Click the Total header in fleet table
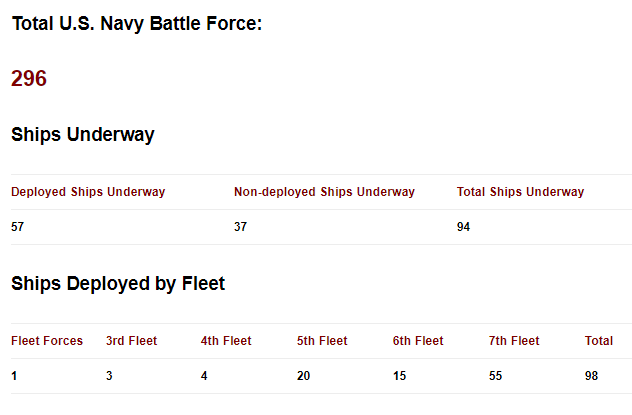 point(599,341)
